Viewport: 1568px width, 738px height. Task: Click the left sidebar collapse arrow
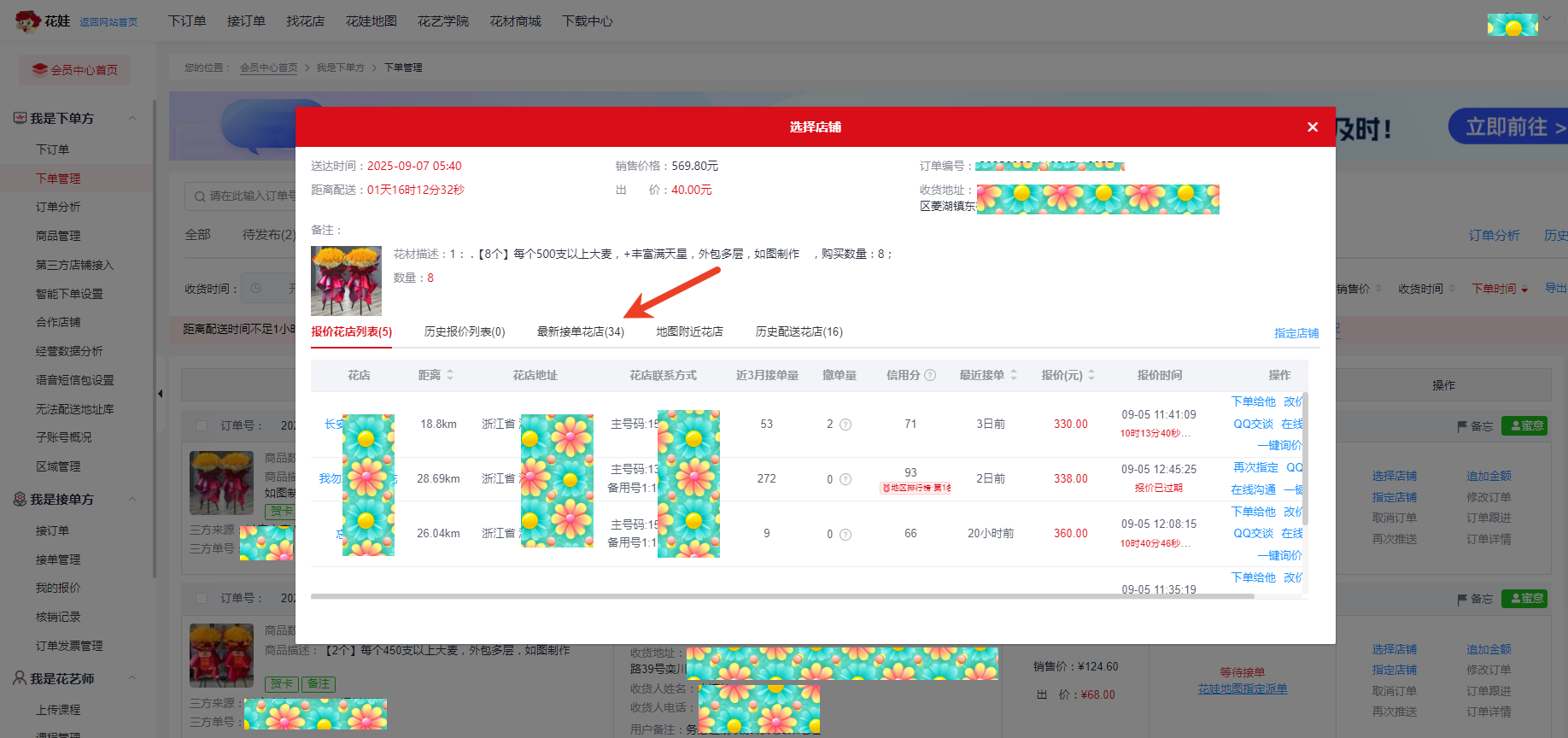click(x=160, y=394)
